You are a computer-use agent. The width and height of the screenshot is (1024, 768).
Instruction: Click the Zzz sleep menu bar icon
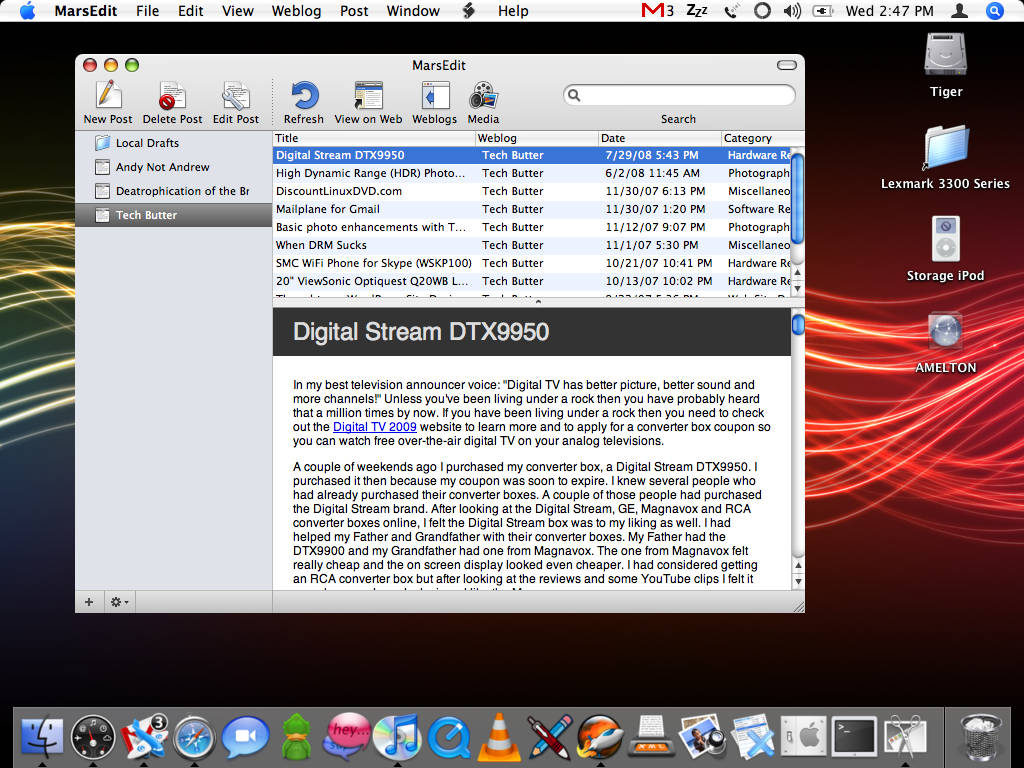click(x=697, y=10)
